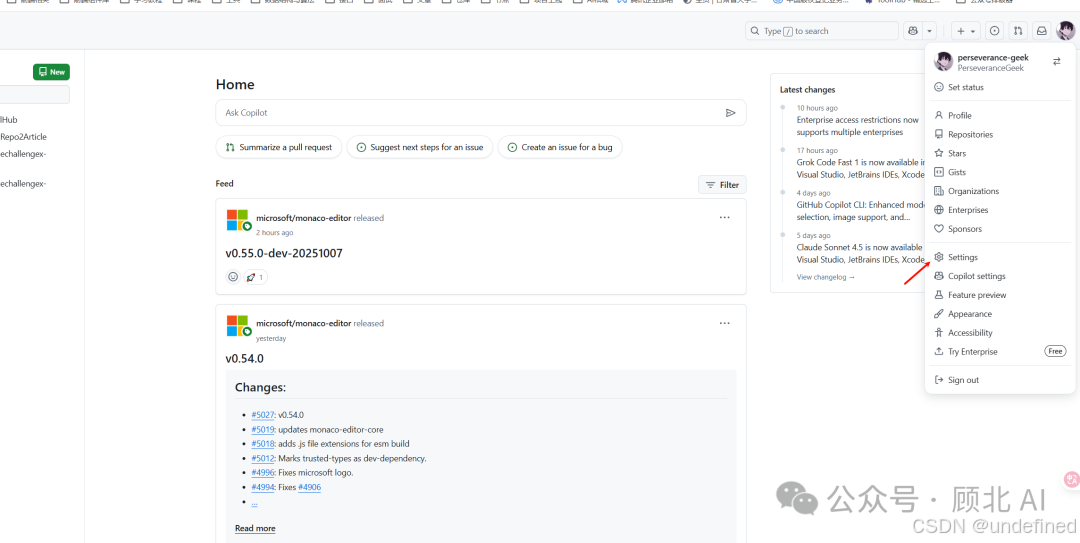Click the account switch arrows icon
Image resolution: width=1080 pixels, height=543 pixels.
(x=1057, y=61)
